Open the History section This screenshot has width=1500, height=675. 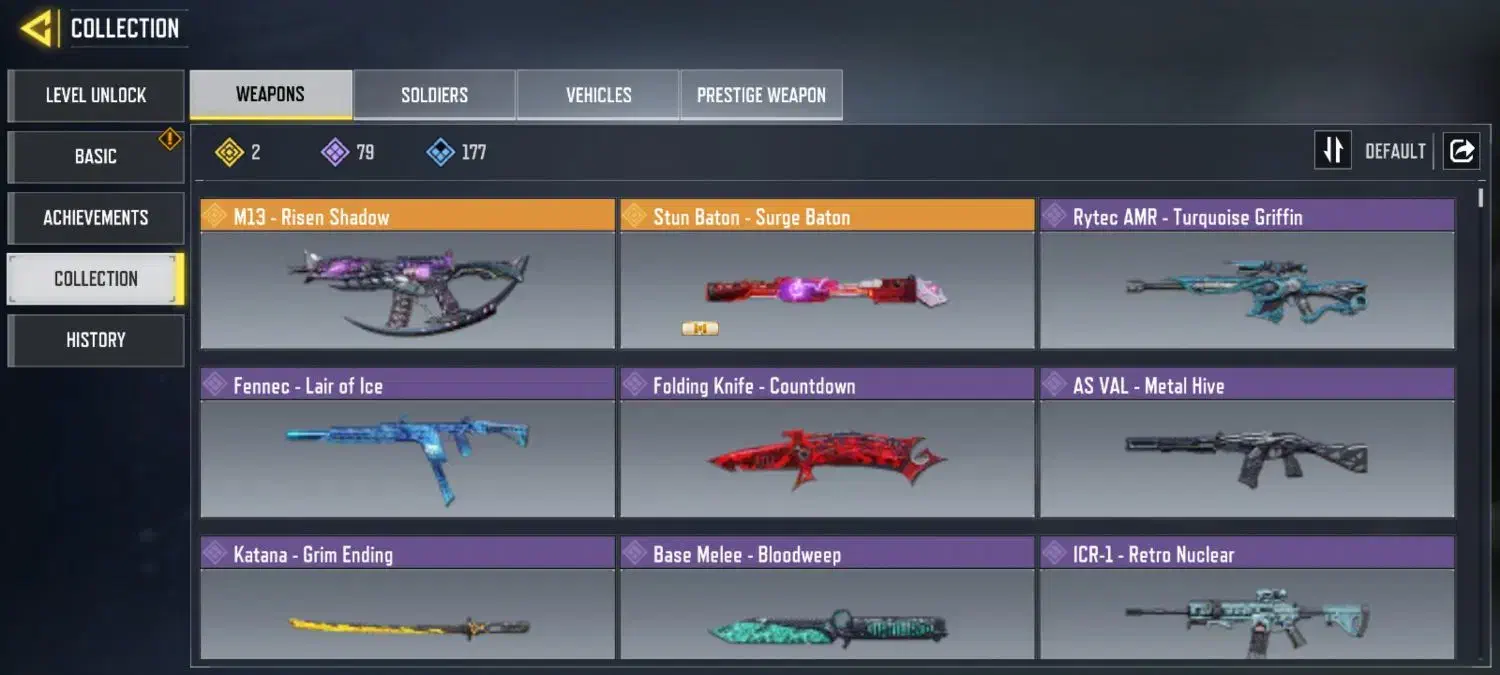pyautogui.click(x=96, y=340)
